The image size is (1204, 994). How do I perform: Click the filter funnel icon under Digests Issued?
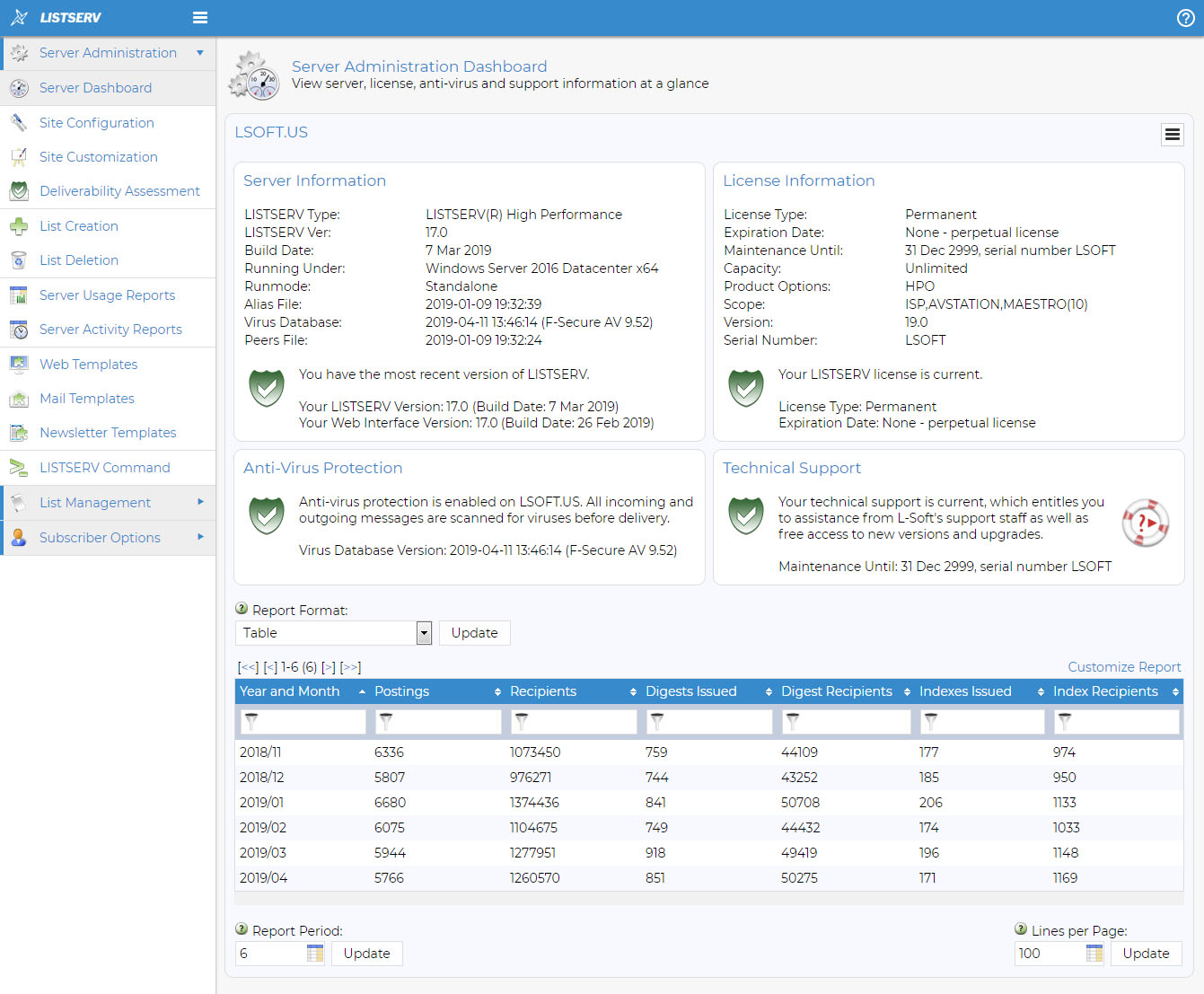[x=657, y=721]
